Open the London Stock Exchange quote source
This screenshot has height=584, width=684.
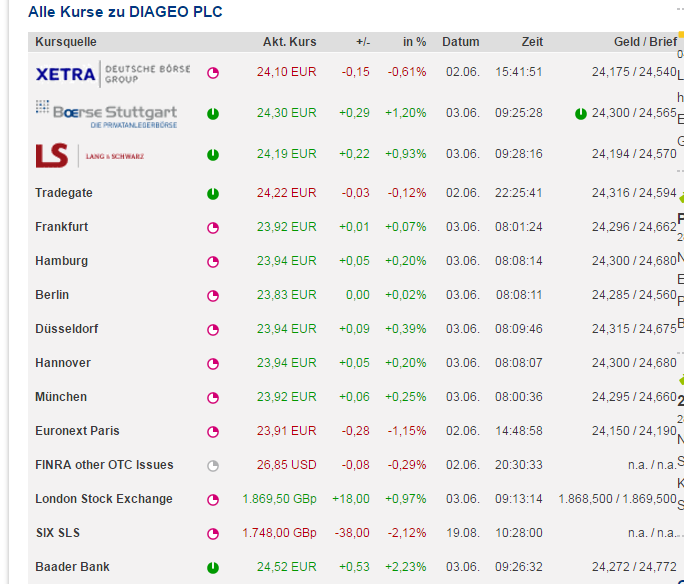pos(104,499)
